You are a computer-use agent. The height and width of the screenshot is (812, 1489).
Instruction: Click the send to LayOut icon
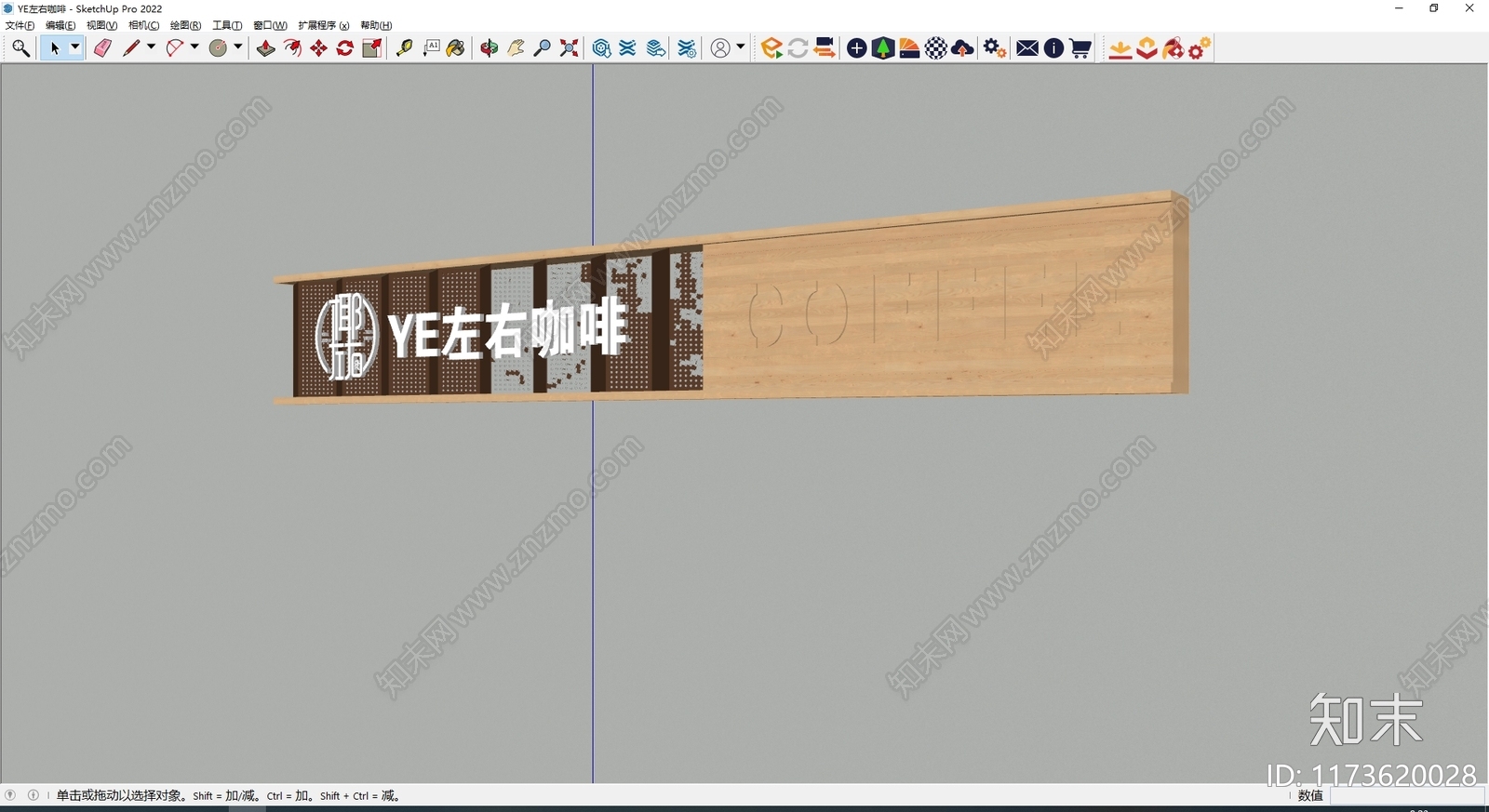(656, 48)
